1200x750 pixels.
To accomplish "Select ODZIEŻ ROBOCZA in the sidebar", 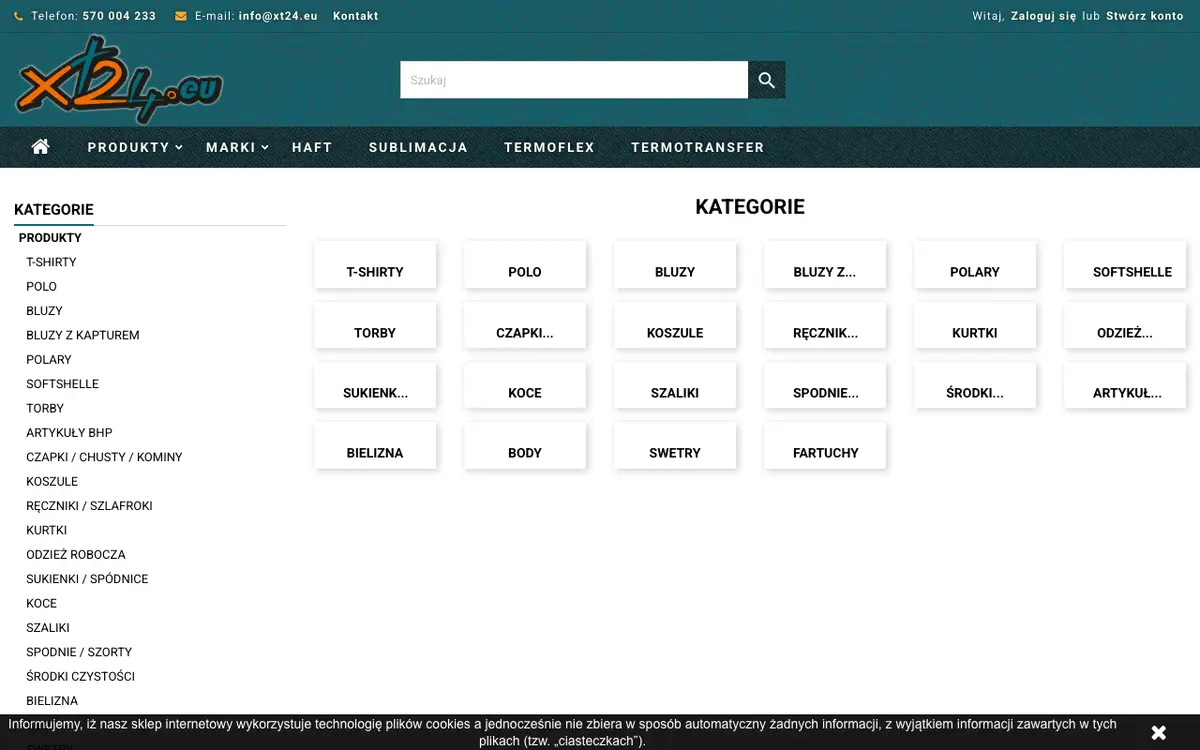I will (76, 554).
